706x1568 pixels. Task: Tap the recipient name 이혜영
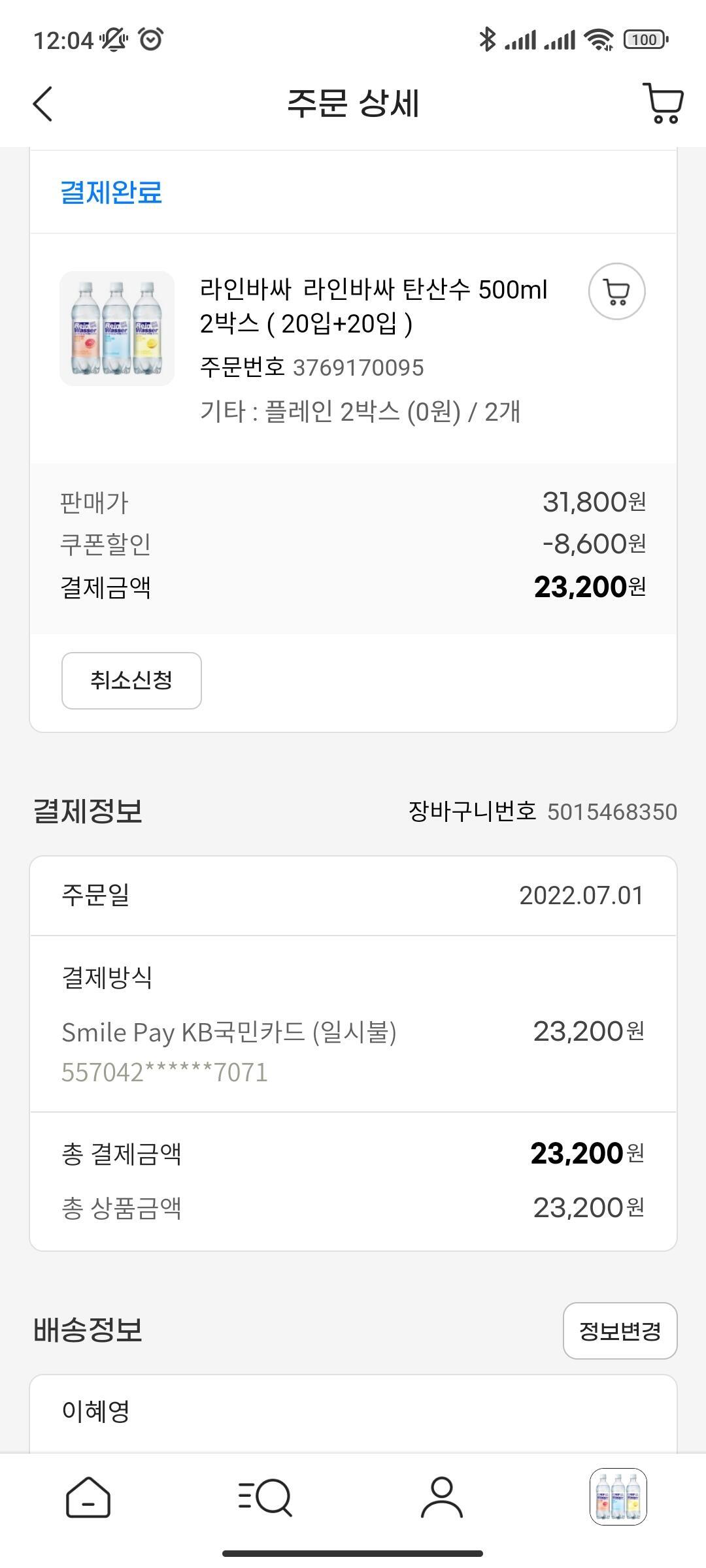pyautogui.click(x=95, y=1411)
